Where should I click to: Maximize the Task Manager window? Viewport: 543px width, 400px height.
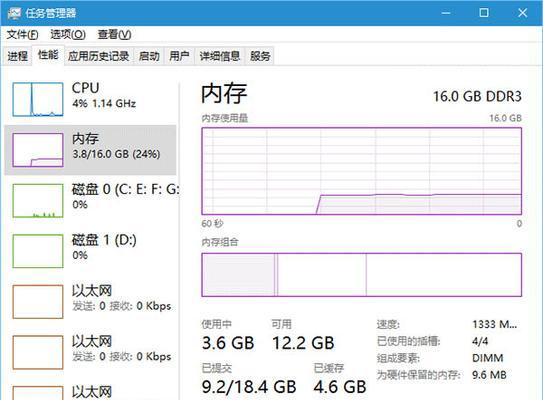[484, 13]
